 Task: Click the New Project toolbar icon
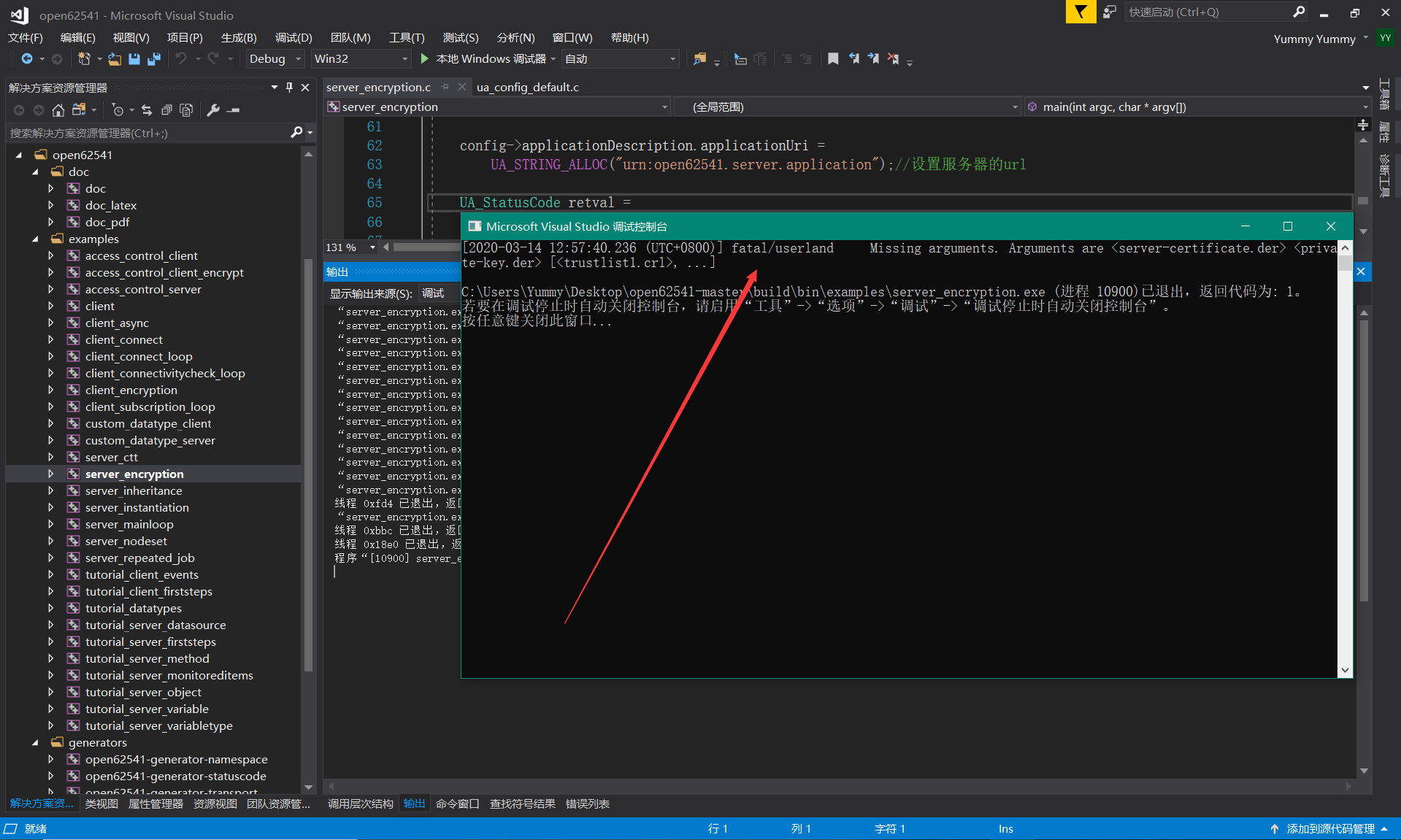(84, 58)
